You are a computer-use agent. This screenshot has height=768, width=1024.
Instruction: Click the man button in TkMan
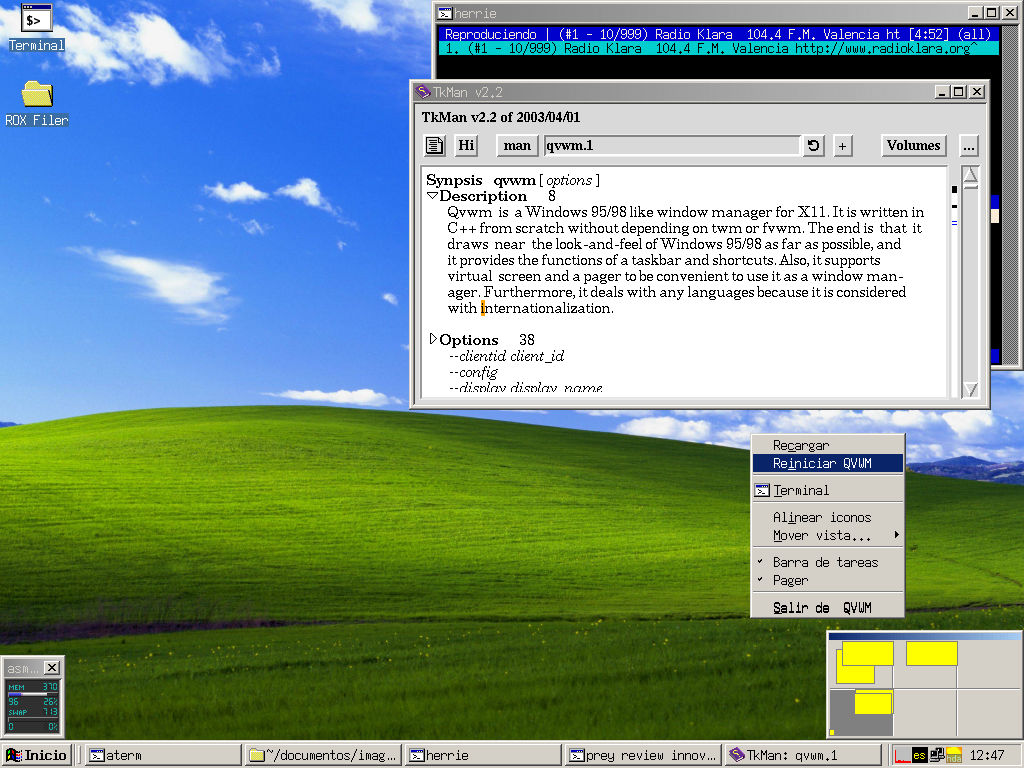point(517,146)
